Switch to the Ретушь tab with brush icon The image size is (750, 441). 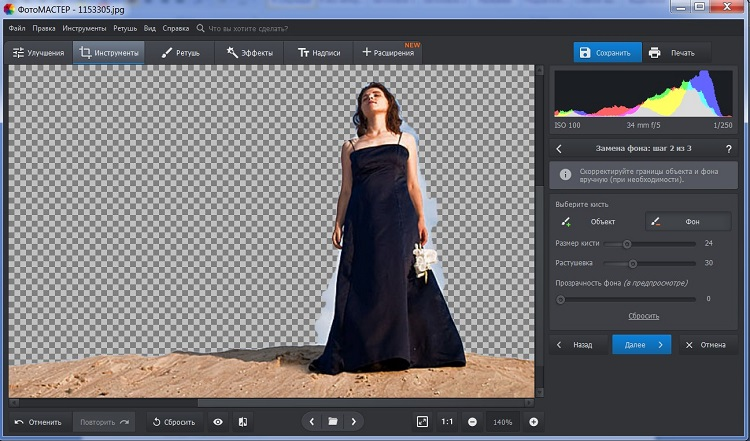pos(180,53)
